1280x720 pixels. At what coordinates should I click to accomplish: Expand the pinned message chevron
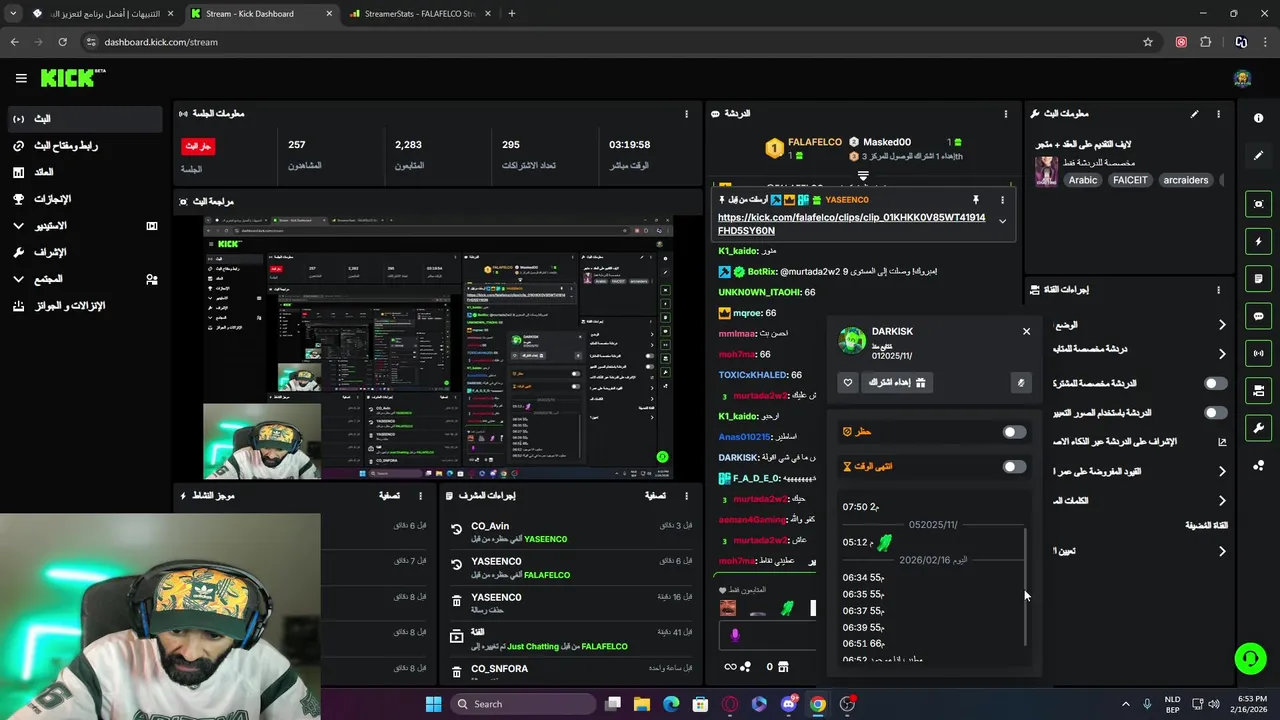point(1002,222)
